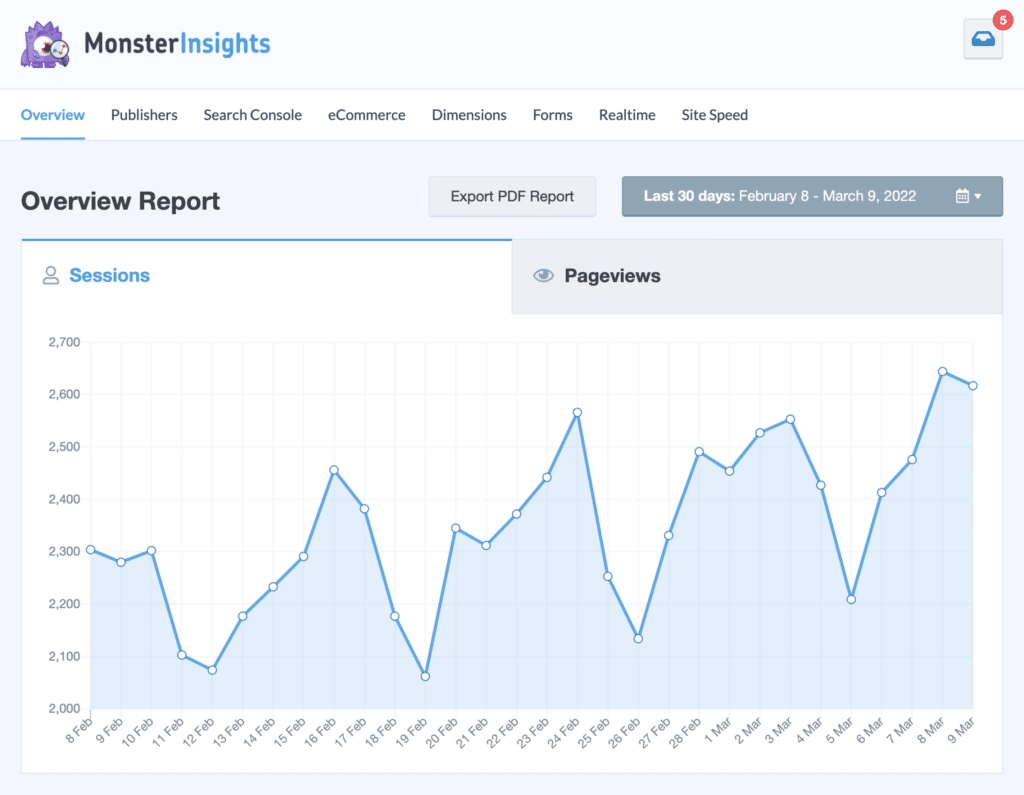Image resolution: width=1024 pixels, height=795 pixels.
Task: View the Site Speed report
Action: tap(714, 115)
